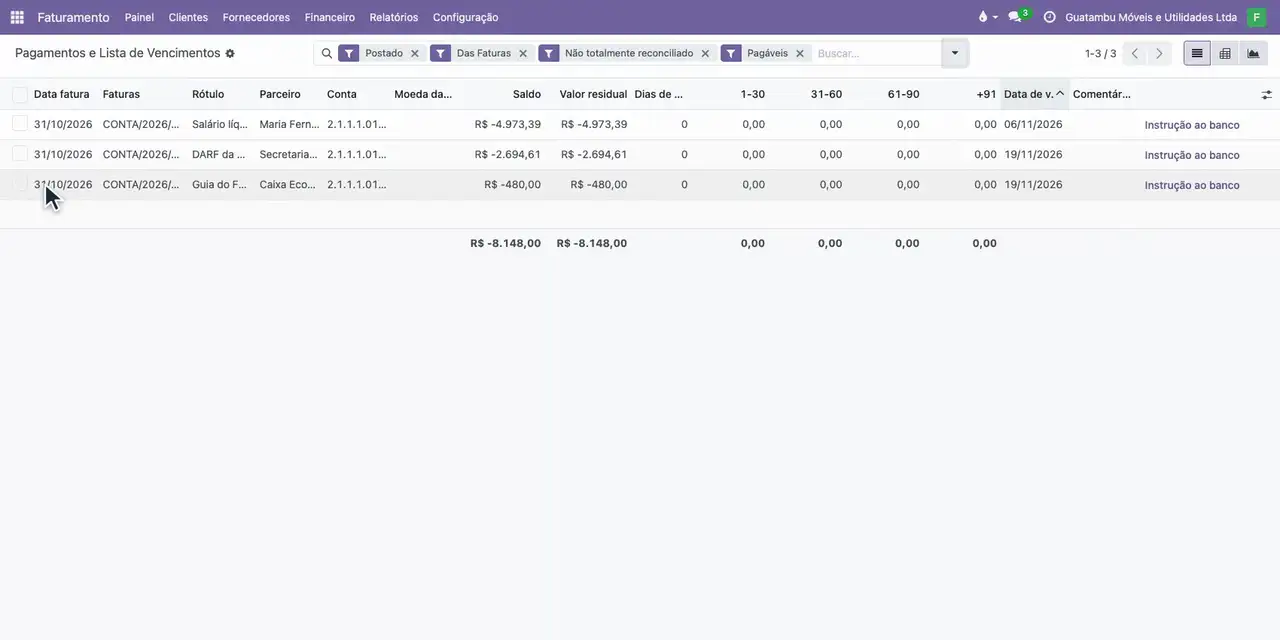The height and width of the screenshot is (640, 1280).
Task: Sort by Saldo column header
Action: tap(527, 94)
